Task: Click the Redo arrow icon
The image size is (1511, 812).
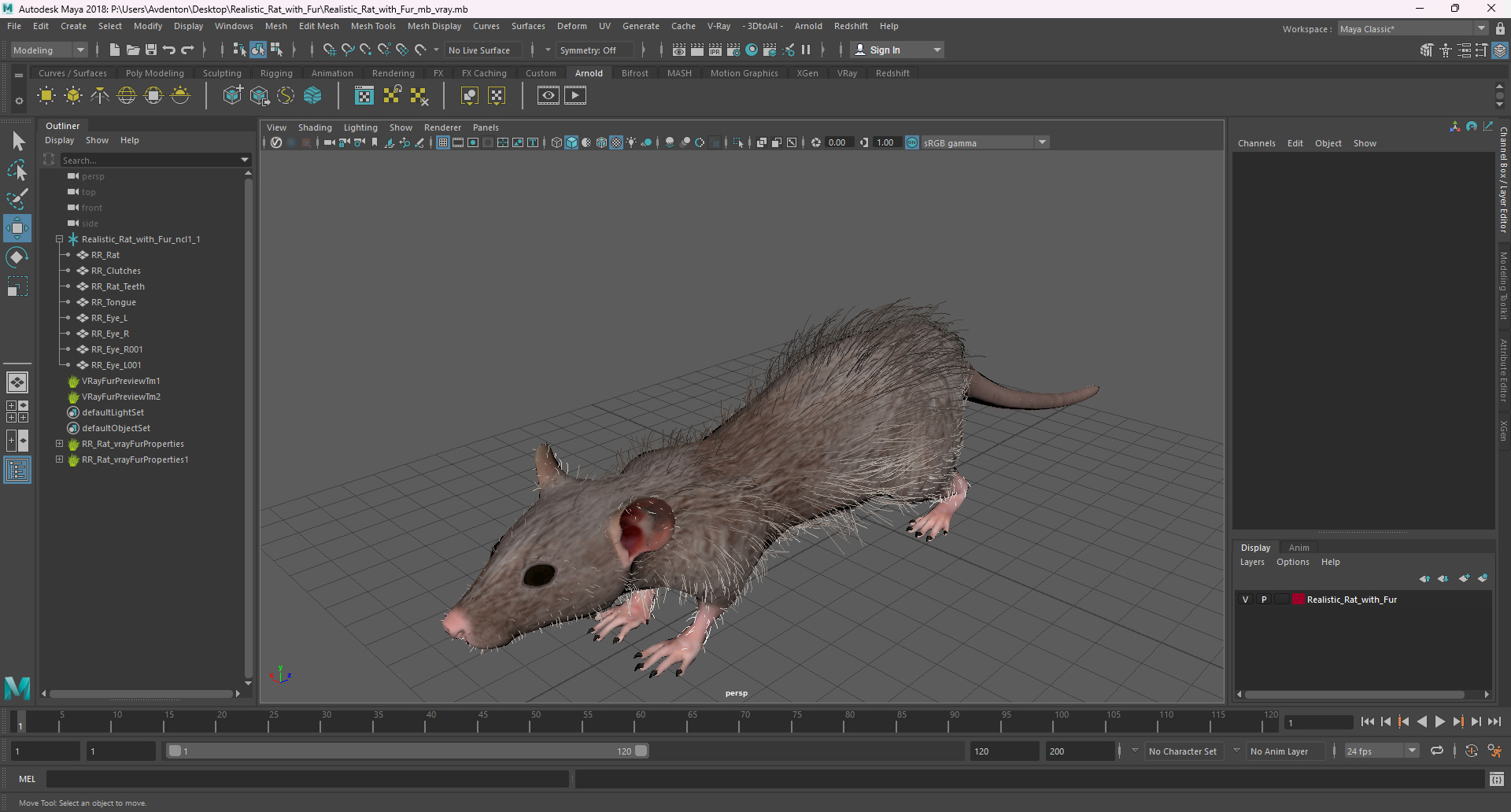Action: (x=187, y=50)
